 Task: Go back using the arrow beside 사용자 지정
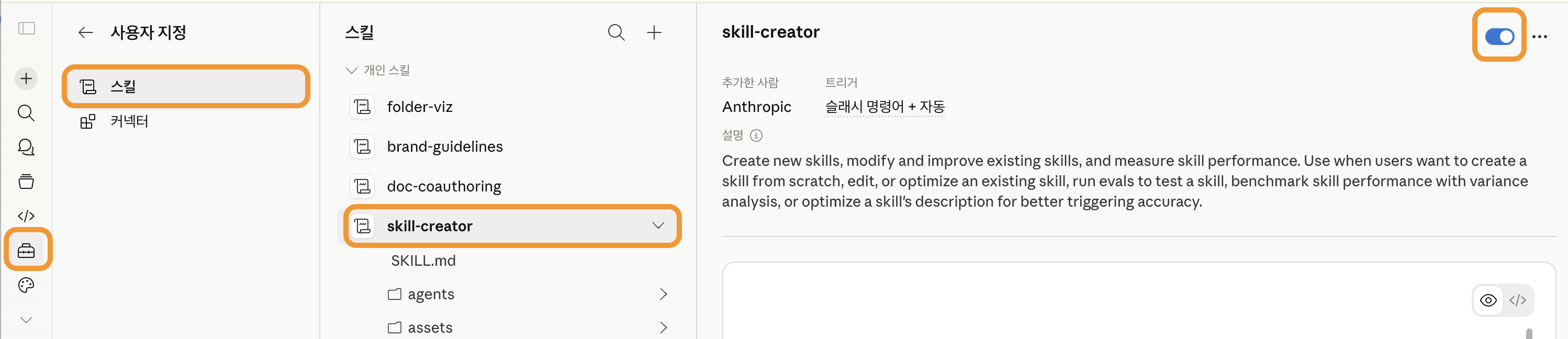point(86,33)
